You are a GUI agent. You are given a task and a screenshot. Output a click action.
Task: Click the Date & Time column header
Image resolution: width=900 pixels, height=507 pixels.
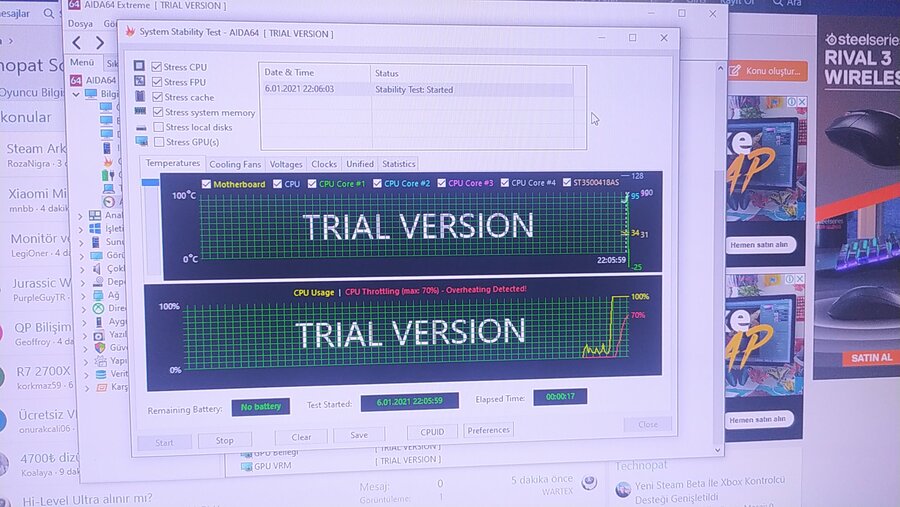point(315,73)
